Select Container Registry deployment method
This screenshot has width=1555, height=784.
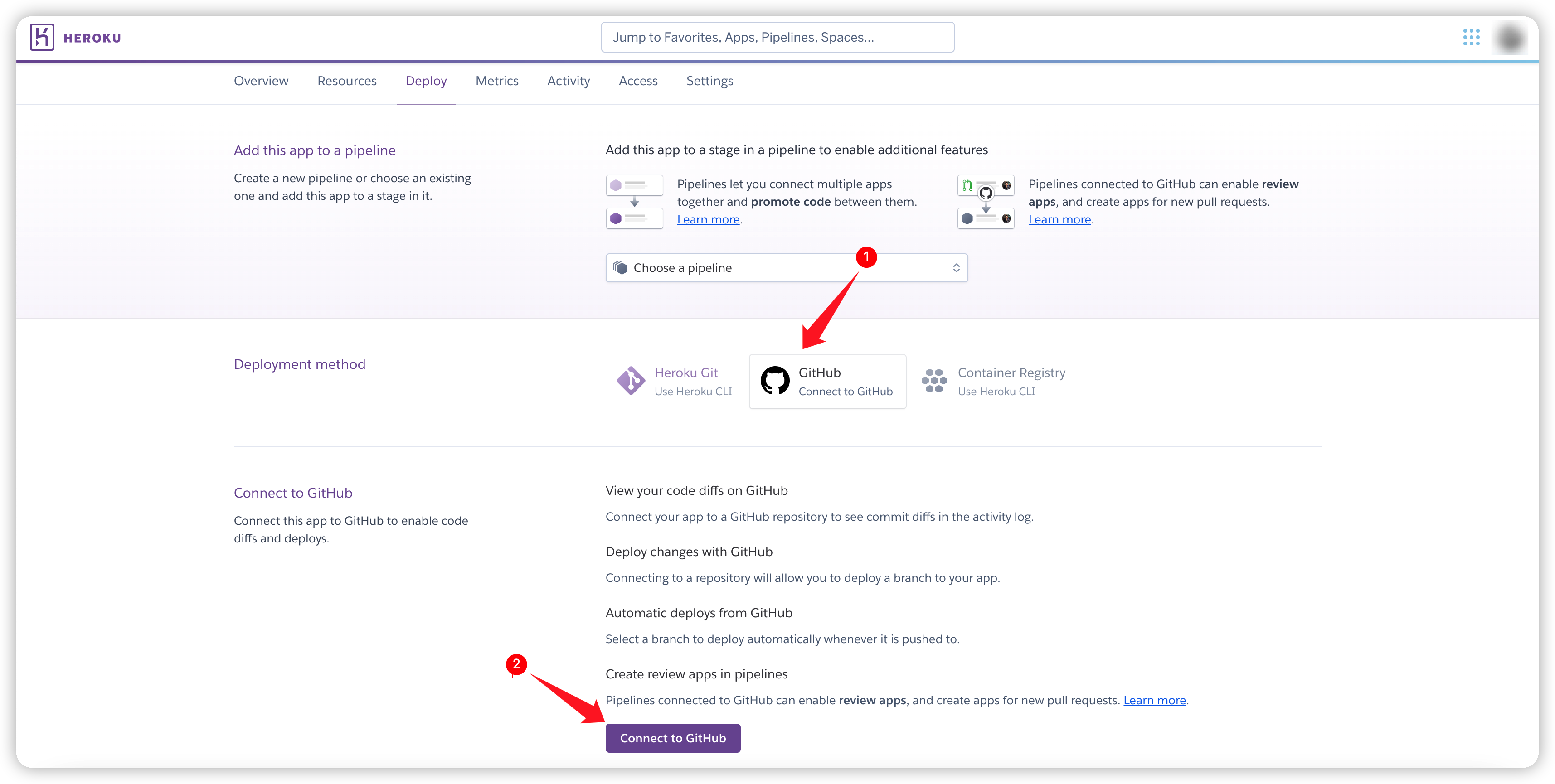tap(1011, 373)
